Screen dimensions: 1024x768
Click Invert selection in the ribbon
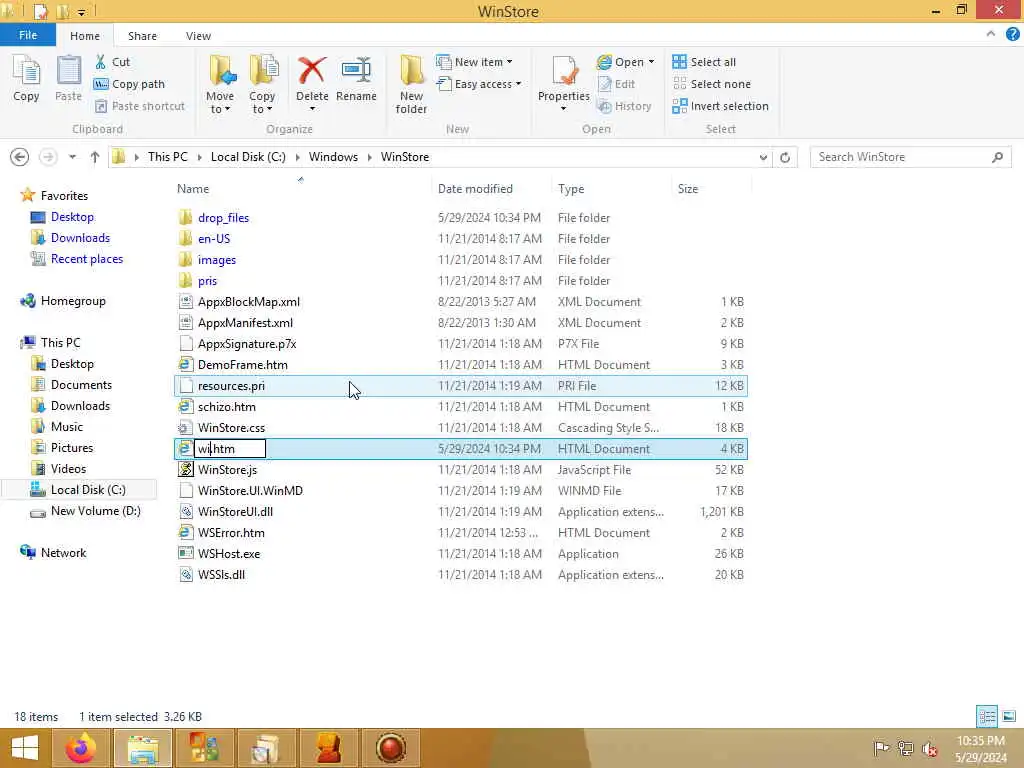click(x=720, y=106)
